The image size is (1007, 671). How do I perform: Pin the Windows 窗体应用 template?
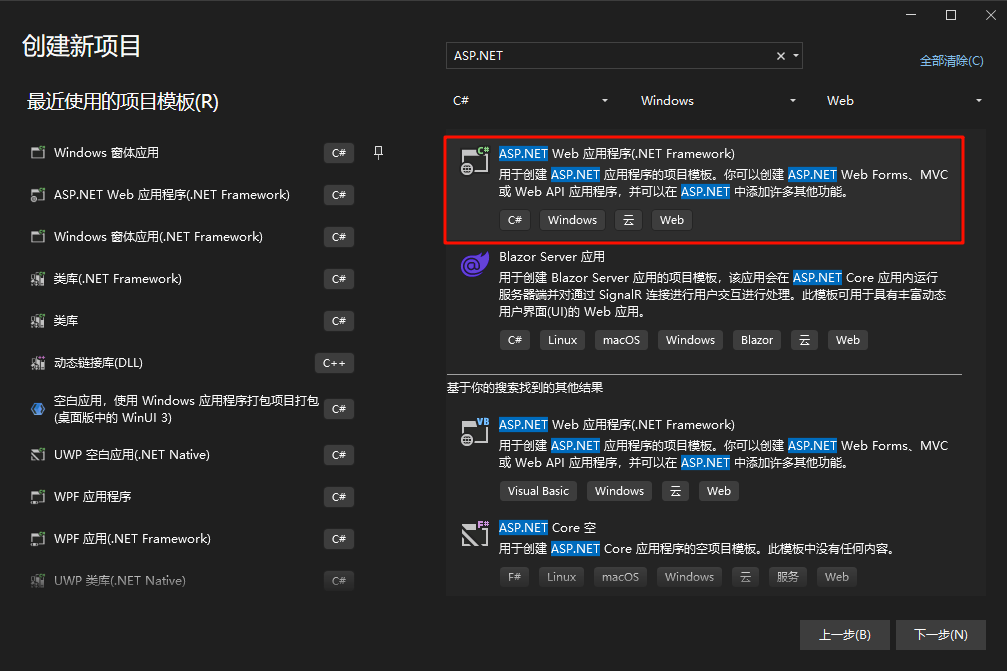click(x=378, y=153)
